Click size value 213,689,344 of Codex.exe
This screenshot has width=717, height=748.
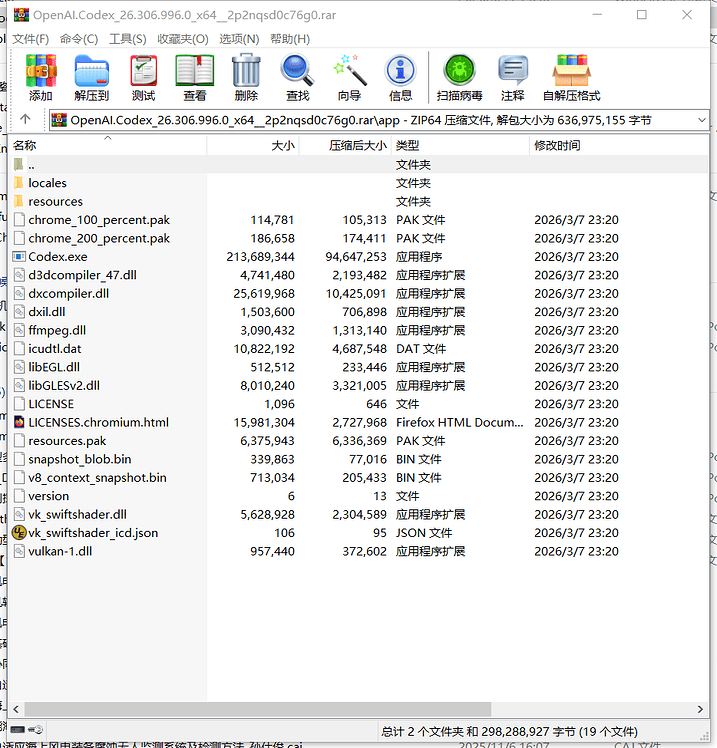[260, 257]
